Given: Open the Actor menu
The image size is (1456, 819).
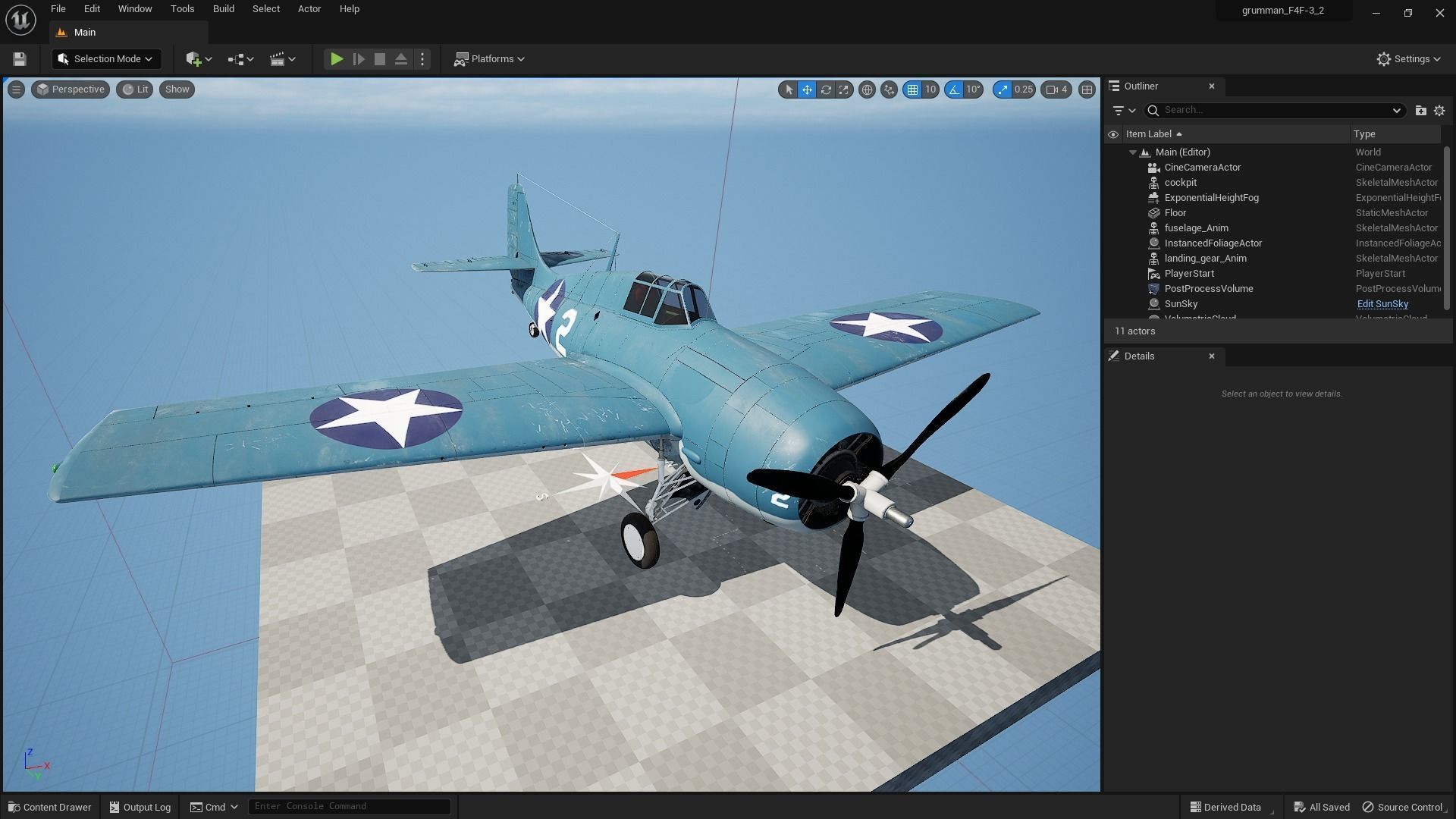Looking at the screenshot, I should pos(309,9).
